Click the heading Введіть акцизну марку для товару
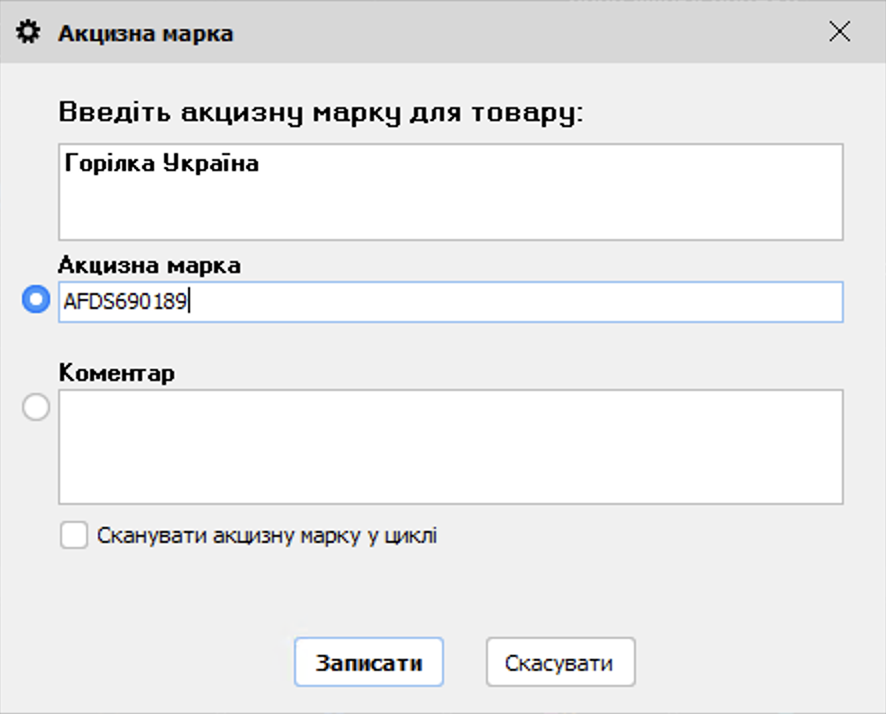This screenshot has width=886, height=714. pyautogui.click(x=320, y=111)
